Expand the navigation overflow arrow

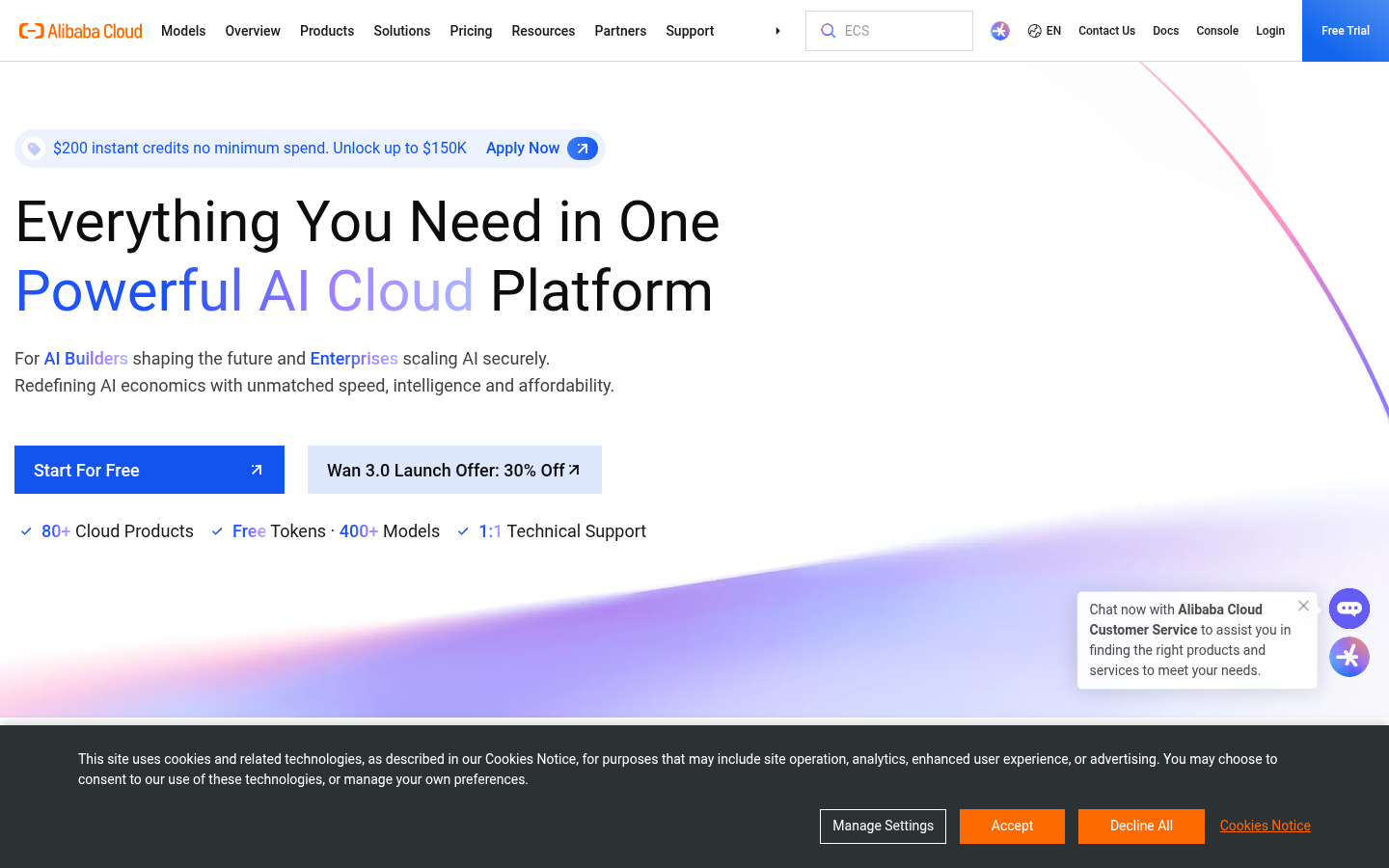click(777, 31)
